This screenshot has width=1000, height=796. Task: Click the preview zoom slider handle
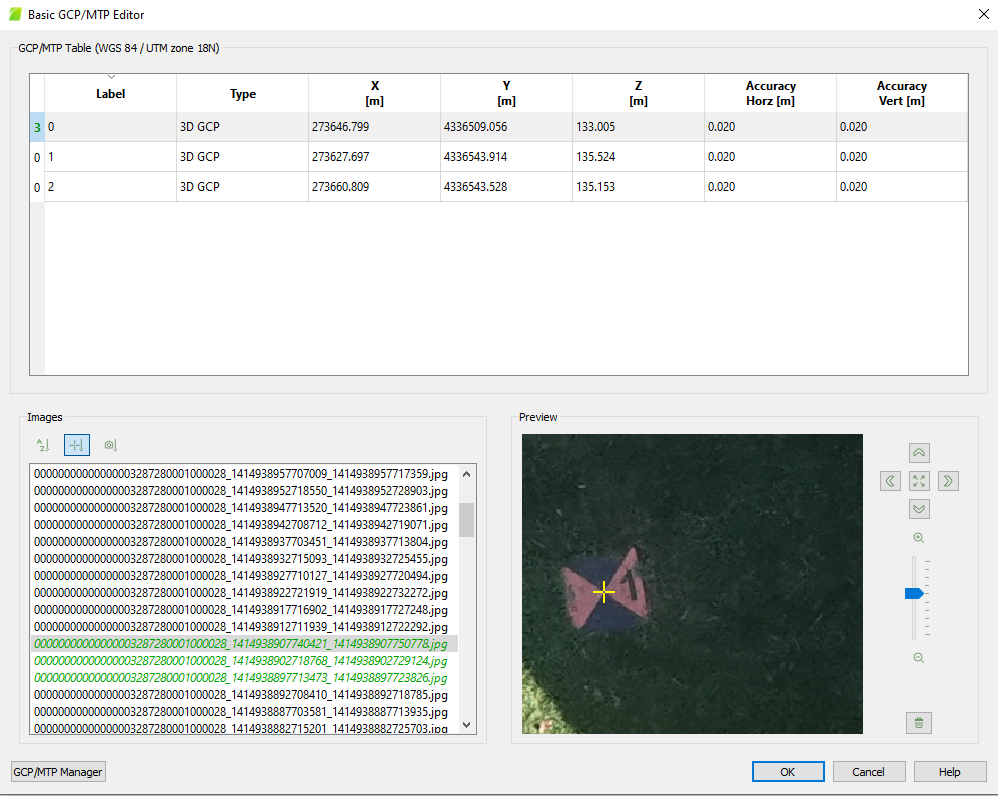click(x=913, y=593)
